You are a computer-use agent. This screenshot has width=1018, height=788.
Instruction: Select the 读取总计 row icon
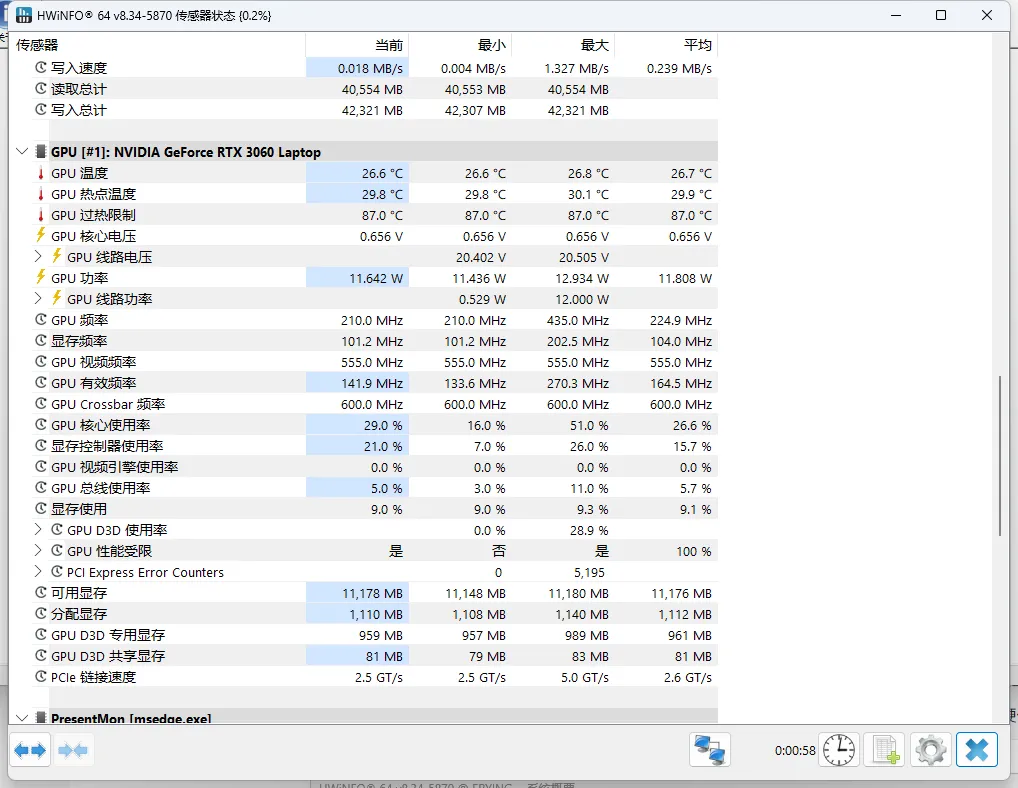[x=41, y=88]
